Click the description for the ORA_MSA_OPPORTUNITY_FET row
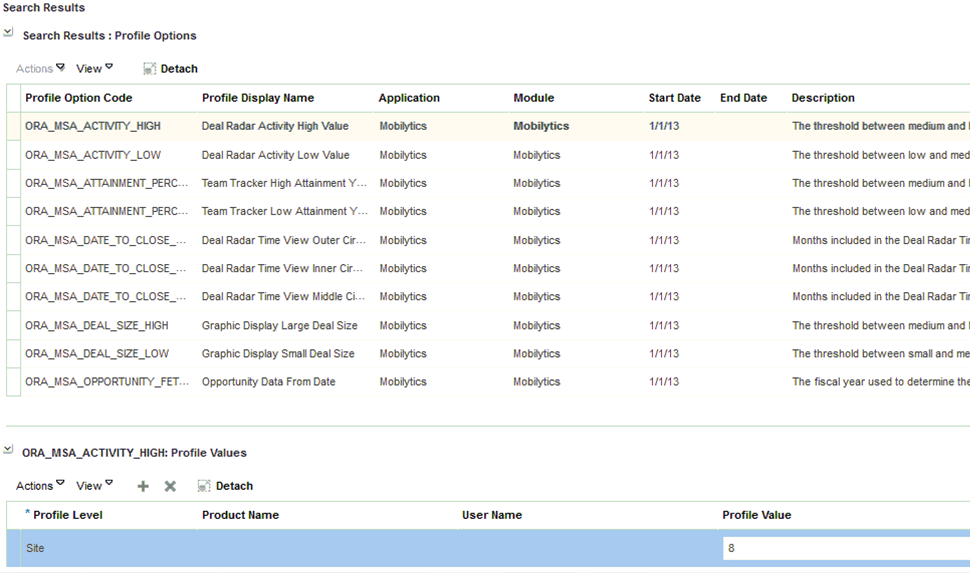Screen dimensions: 970x573 [881, 382]
